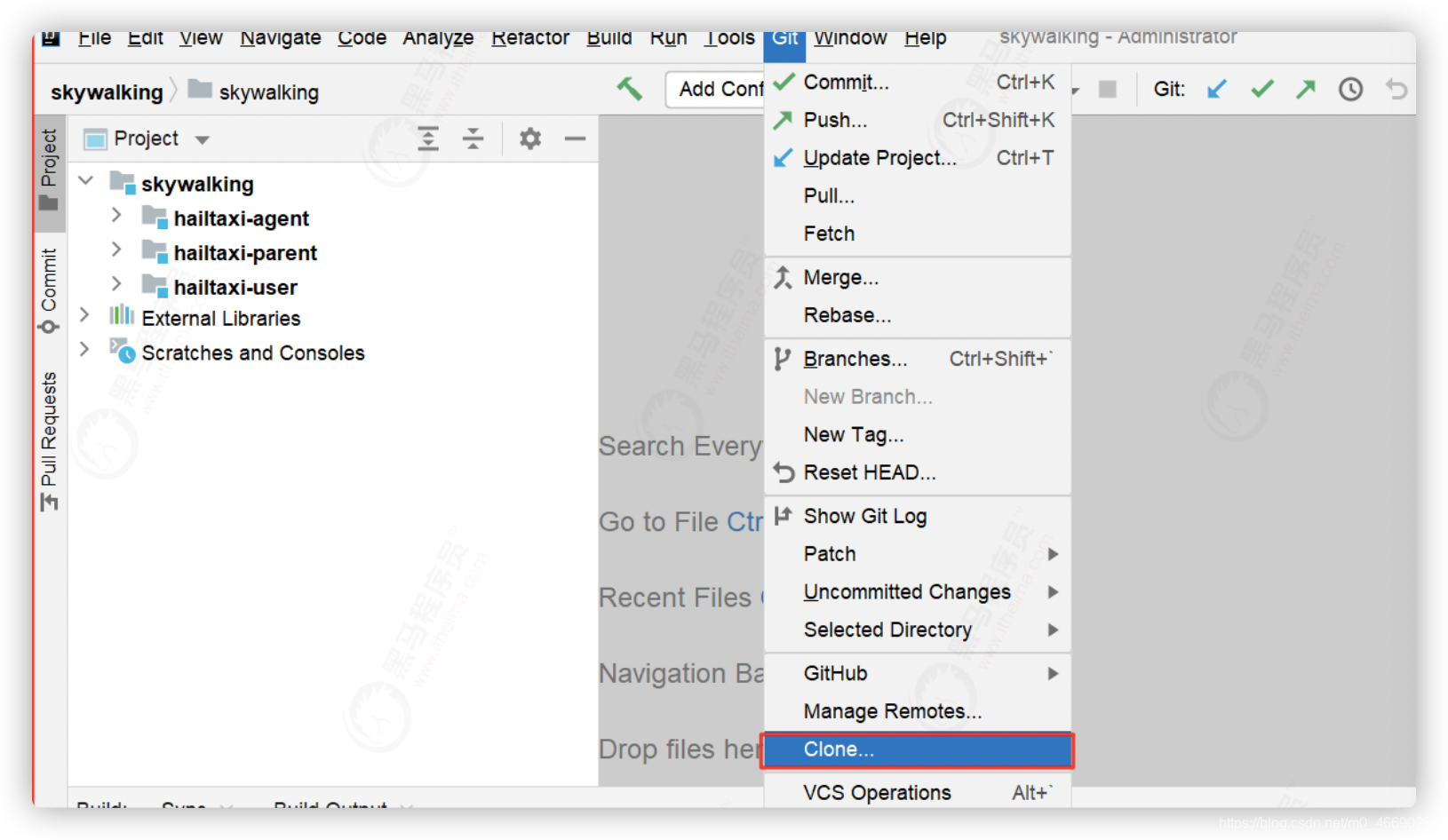Open the Tools menu
Screen dimensions: 1448x840
tap(729, 38)
